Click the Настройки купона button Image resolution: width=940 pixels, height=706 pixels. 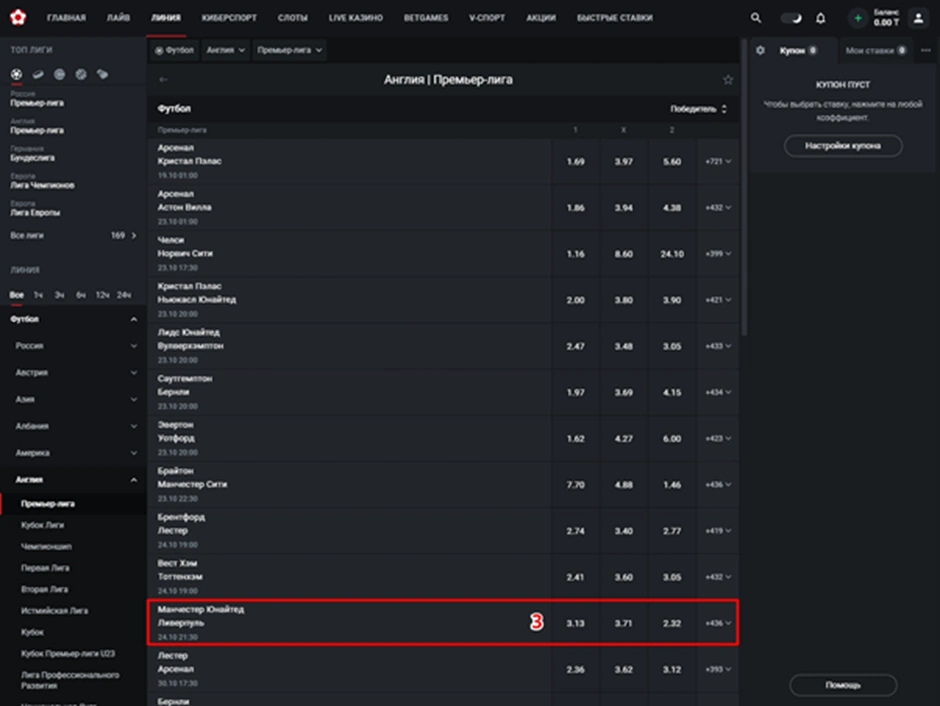pos(843,146)
